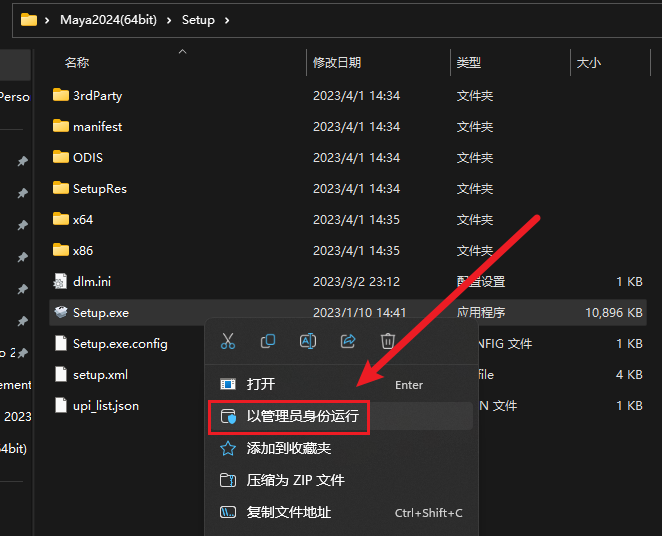The height and width of the screenshot is (536, 662).
Task: Sort by 名称 column header
Action: click(x=77, y=63)
